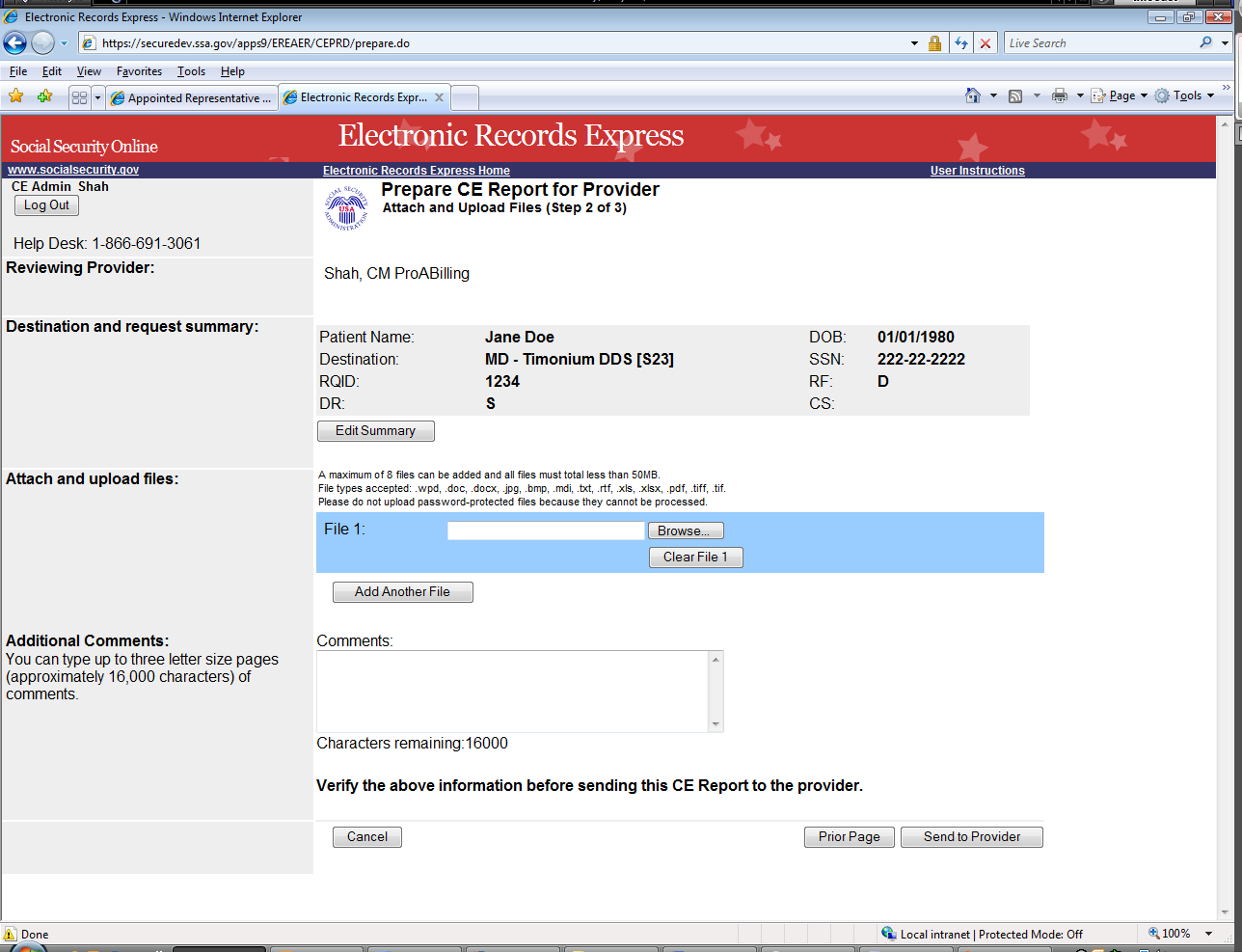1242x952 pixels.
Task: Click the search magnifier icon
Action: click(1206, 43)
